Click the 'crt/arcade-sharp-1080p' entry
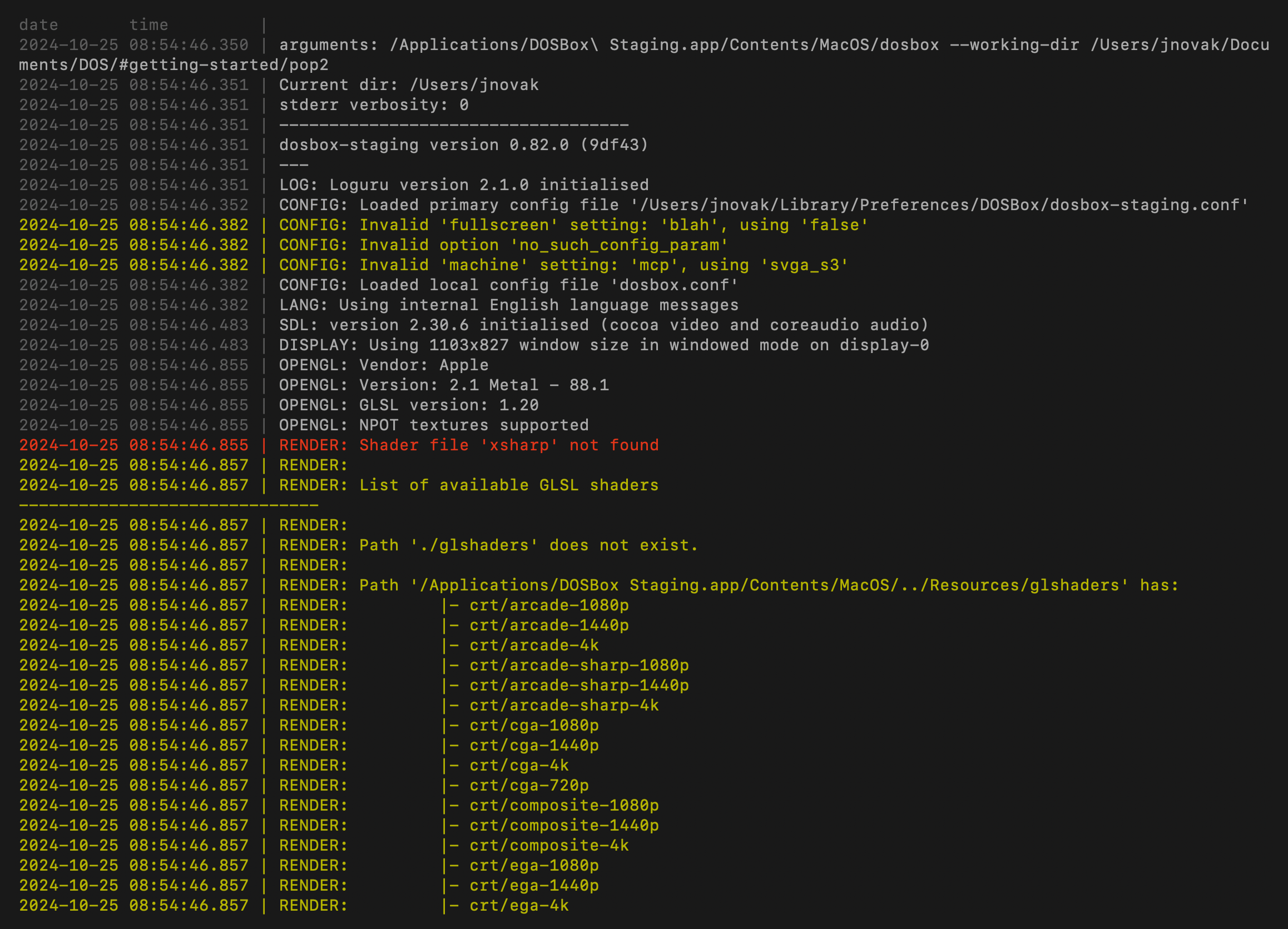 pos(579,665)
